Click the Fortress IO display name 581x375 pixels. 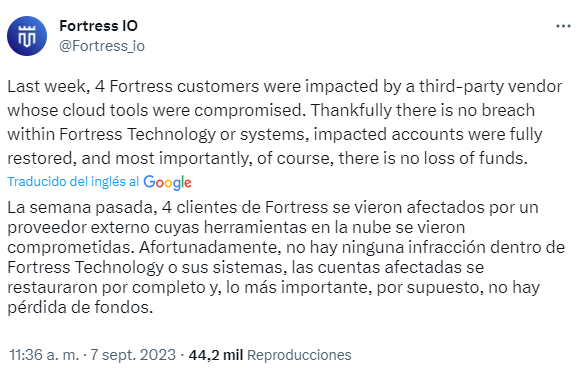[x=99, y=26]
